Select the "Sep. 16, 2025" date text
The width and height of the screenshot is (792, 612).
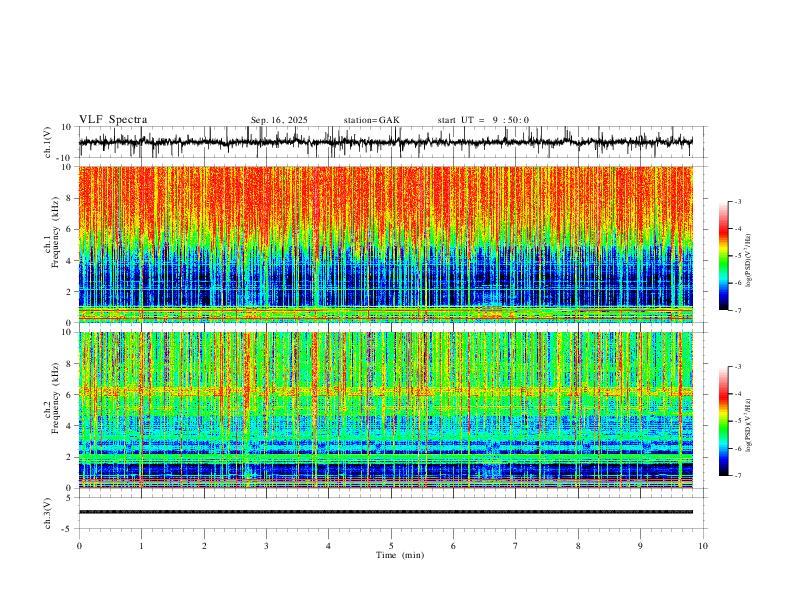click(x=279, y=120)
